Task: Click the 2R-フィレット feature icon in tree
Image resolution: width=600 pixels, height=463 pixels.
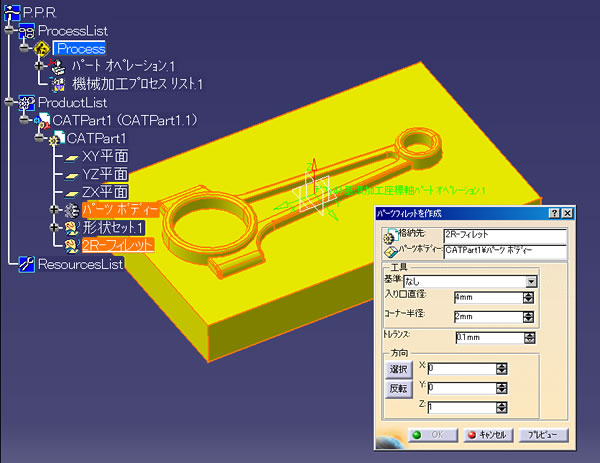Action: pos(70,245)
